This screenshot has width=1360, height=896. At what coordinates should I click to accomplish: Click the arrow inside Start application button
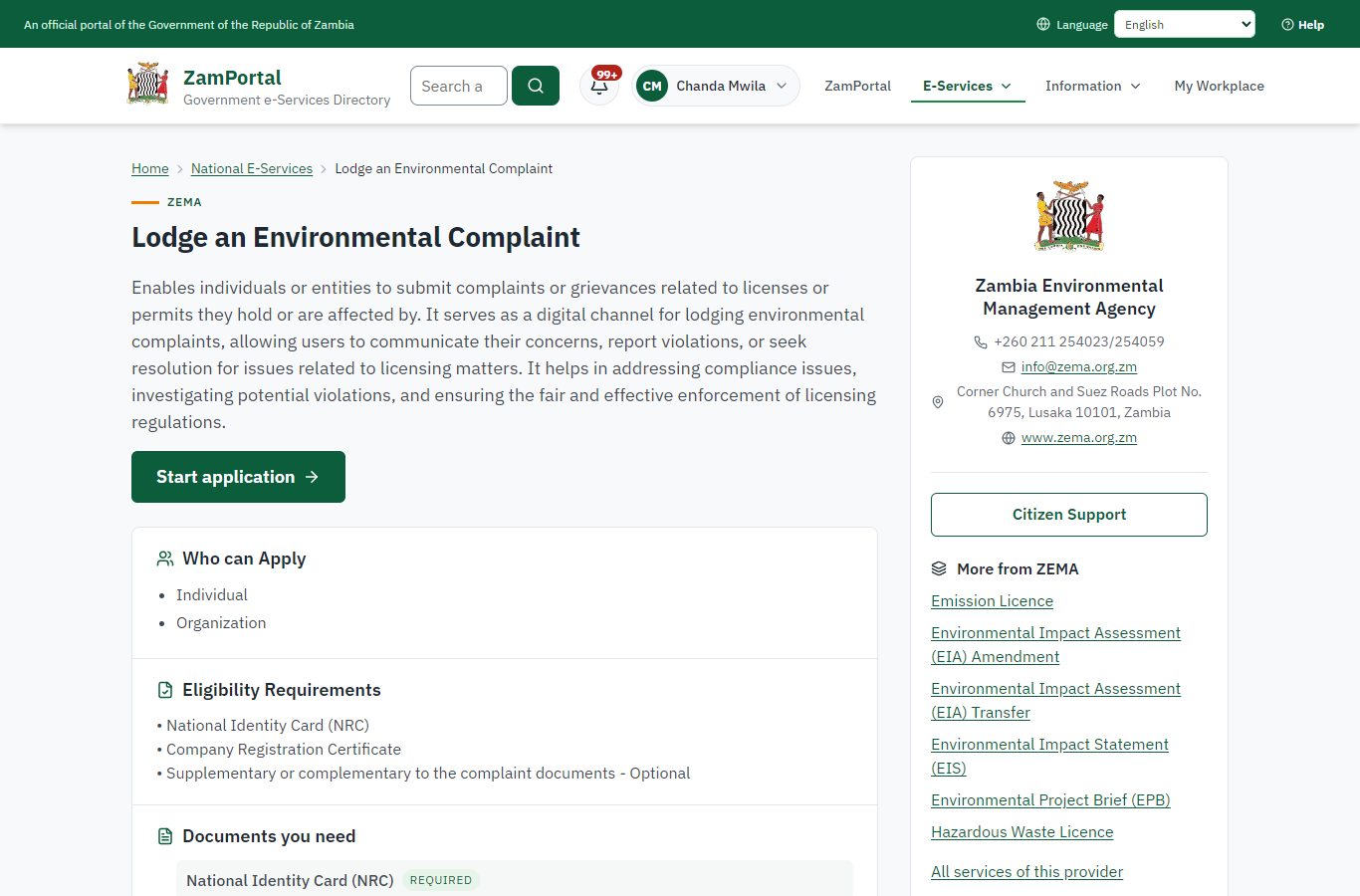[312, 477]
